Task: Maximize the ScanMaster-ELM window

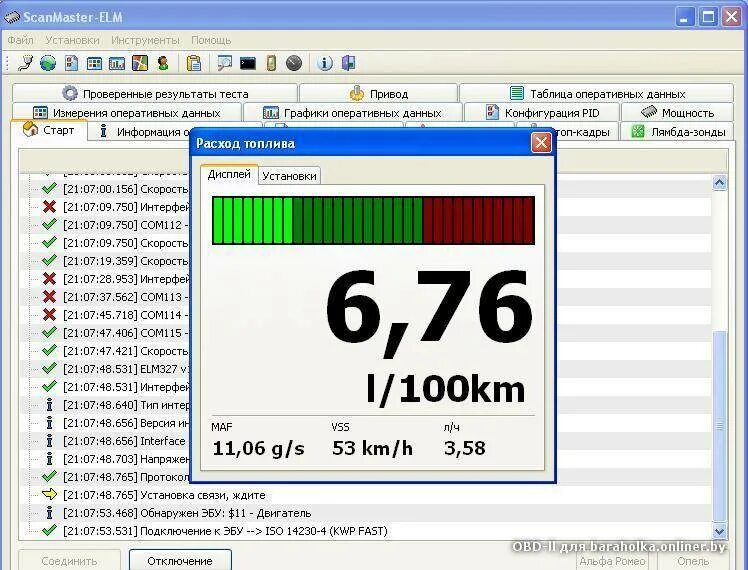Action: coord(708,18)
